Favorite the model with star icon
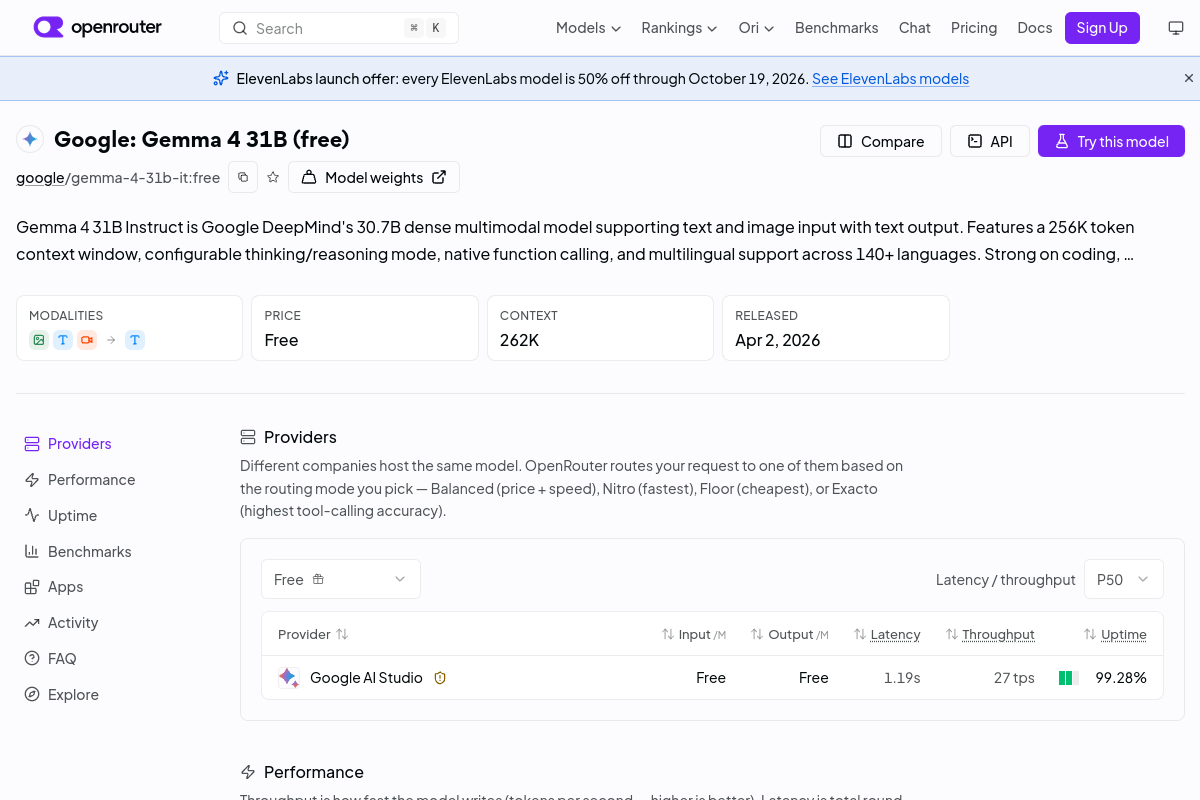The height and width of the screenshot is (800, 1200). [x=273, y=177]
